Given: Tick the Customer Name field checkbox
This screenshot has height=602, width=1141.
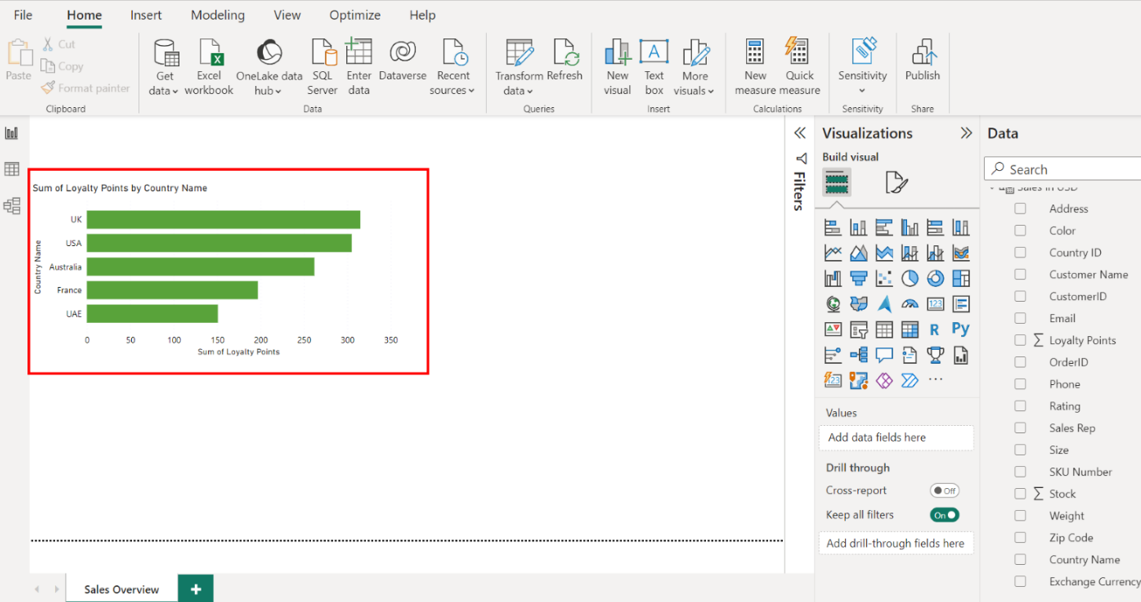Looking at the screenshot, I should (x=1020, y=274).
